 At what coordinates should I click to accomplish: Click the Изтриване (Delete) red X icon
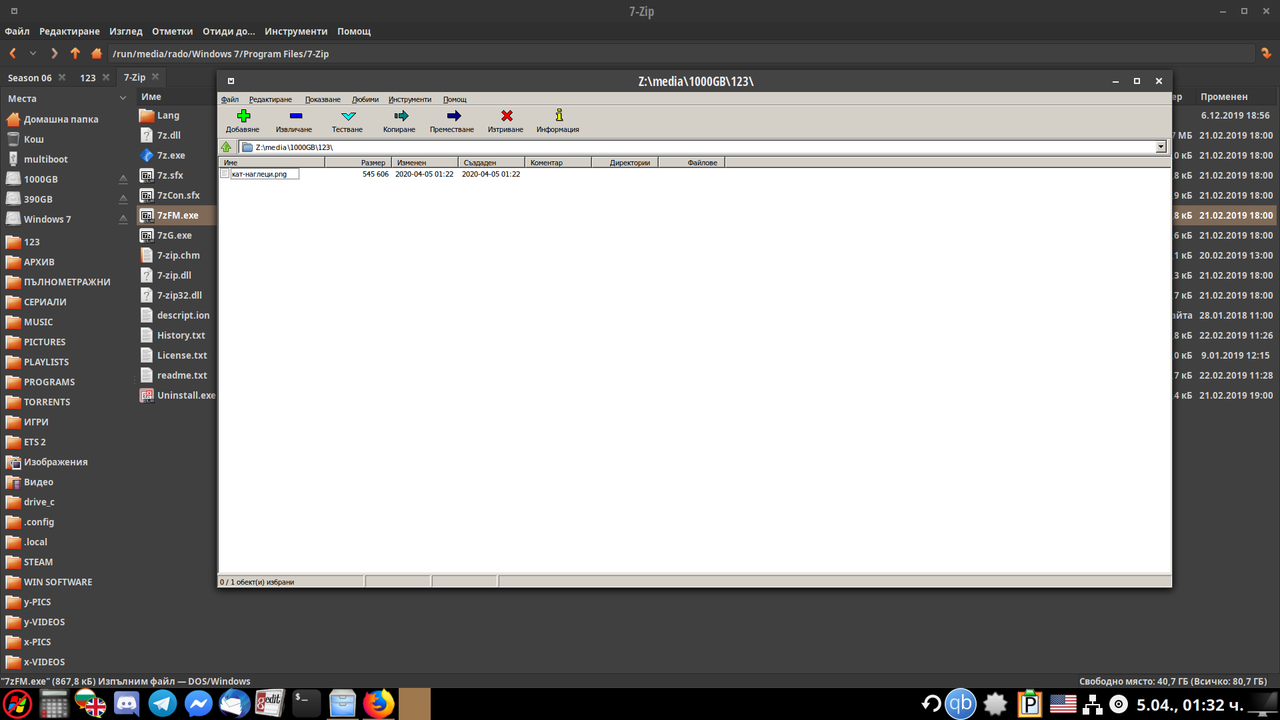pos(506,116)
